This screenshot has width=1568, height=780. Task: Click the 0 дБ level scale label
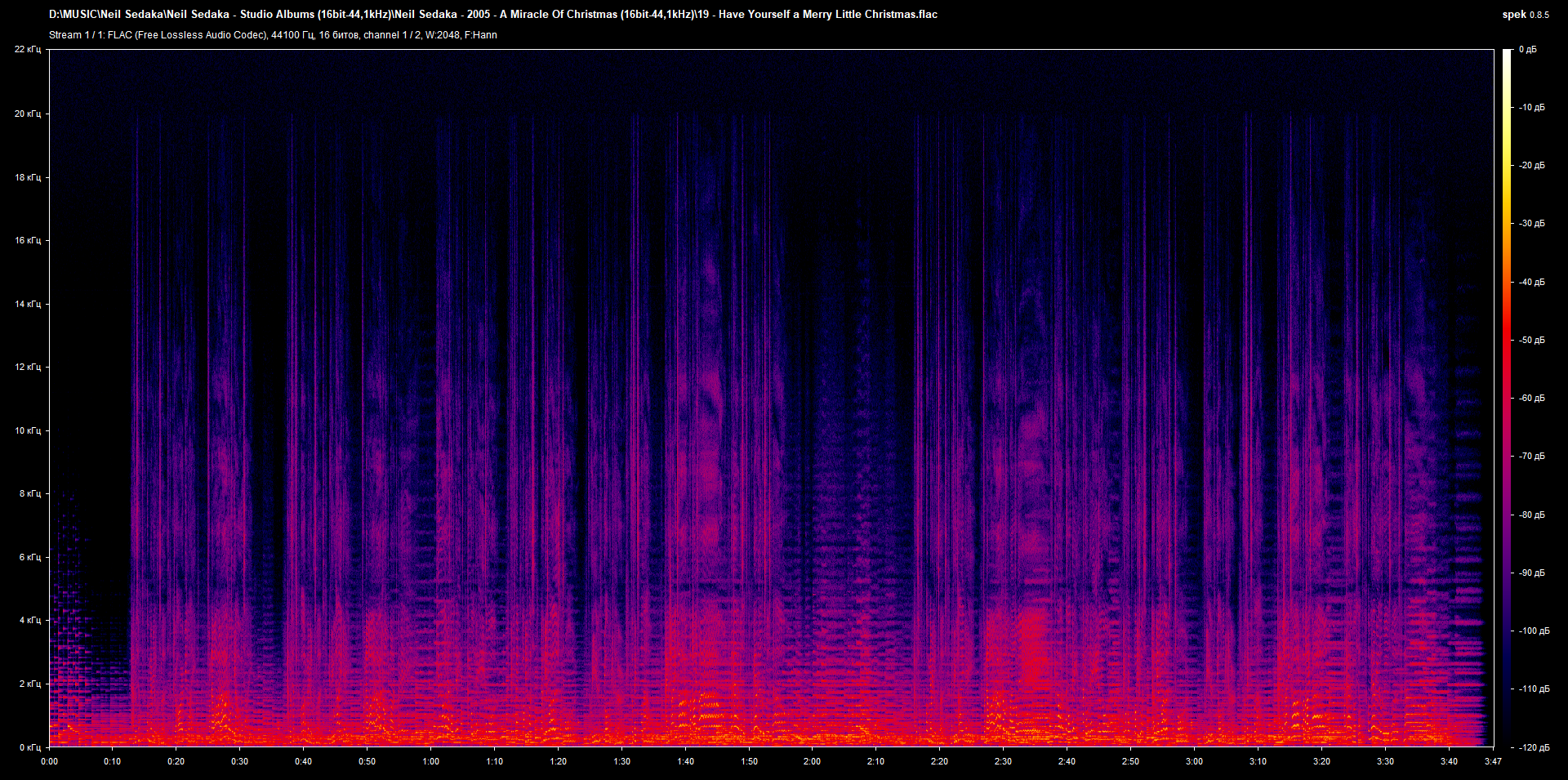pyautogui.click(x=1528, y=50)
